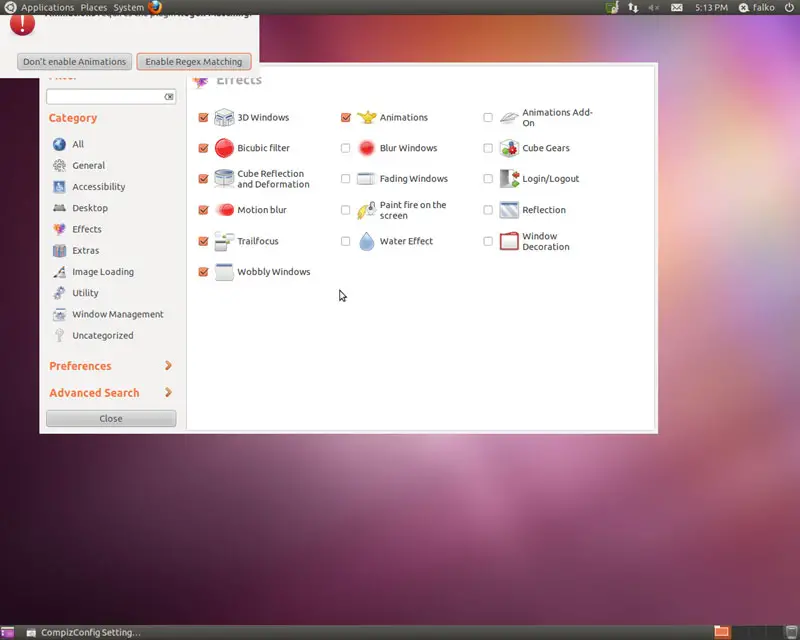
Task: Open the Applications menu
Action: [x=47, y=7]
